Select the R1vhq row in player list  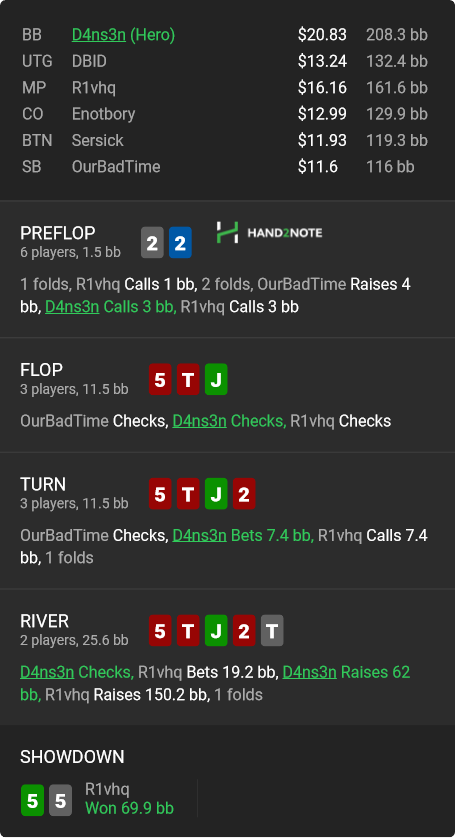tap(225, 88)
